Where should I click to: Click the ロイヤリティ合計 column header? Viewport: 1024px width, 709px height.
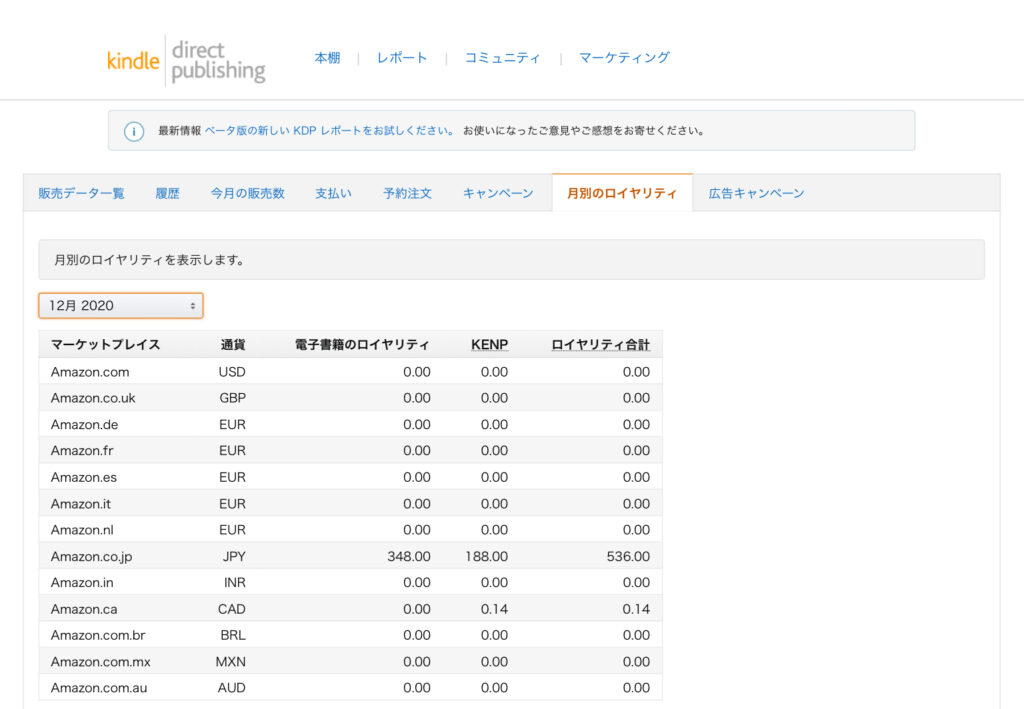click(x=600, y=345)
